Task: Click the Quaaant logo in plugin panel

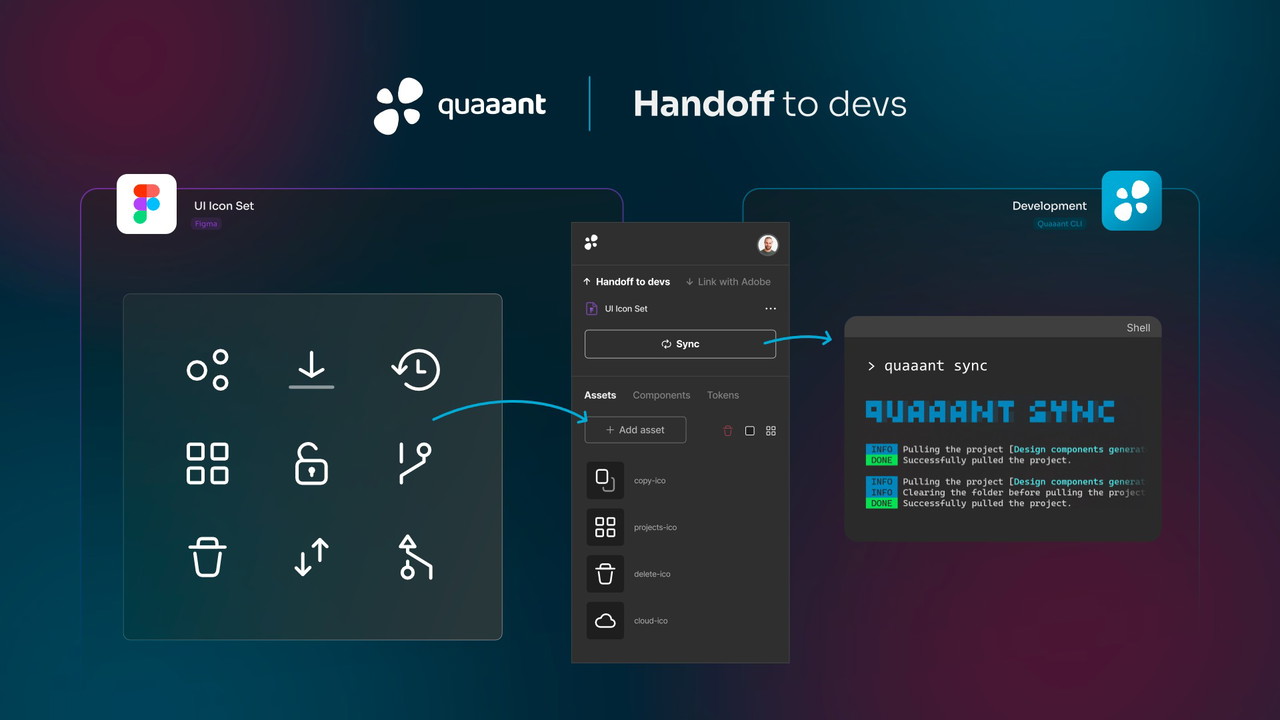Action: tap(591, 242)
